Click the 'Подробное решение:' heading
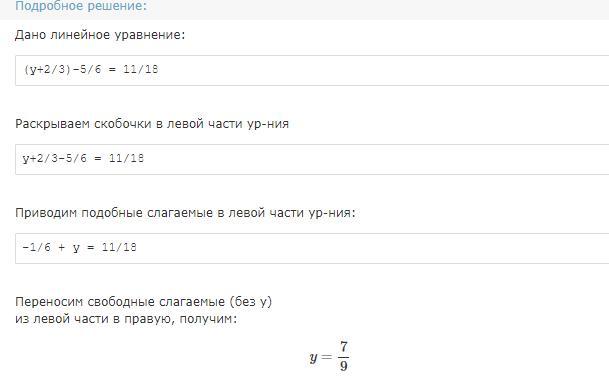The image size is (609, 389). 81,6
